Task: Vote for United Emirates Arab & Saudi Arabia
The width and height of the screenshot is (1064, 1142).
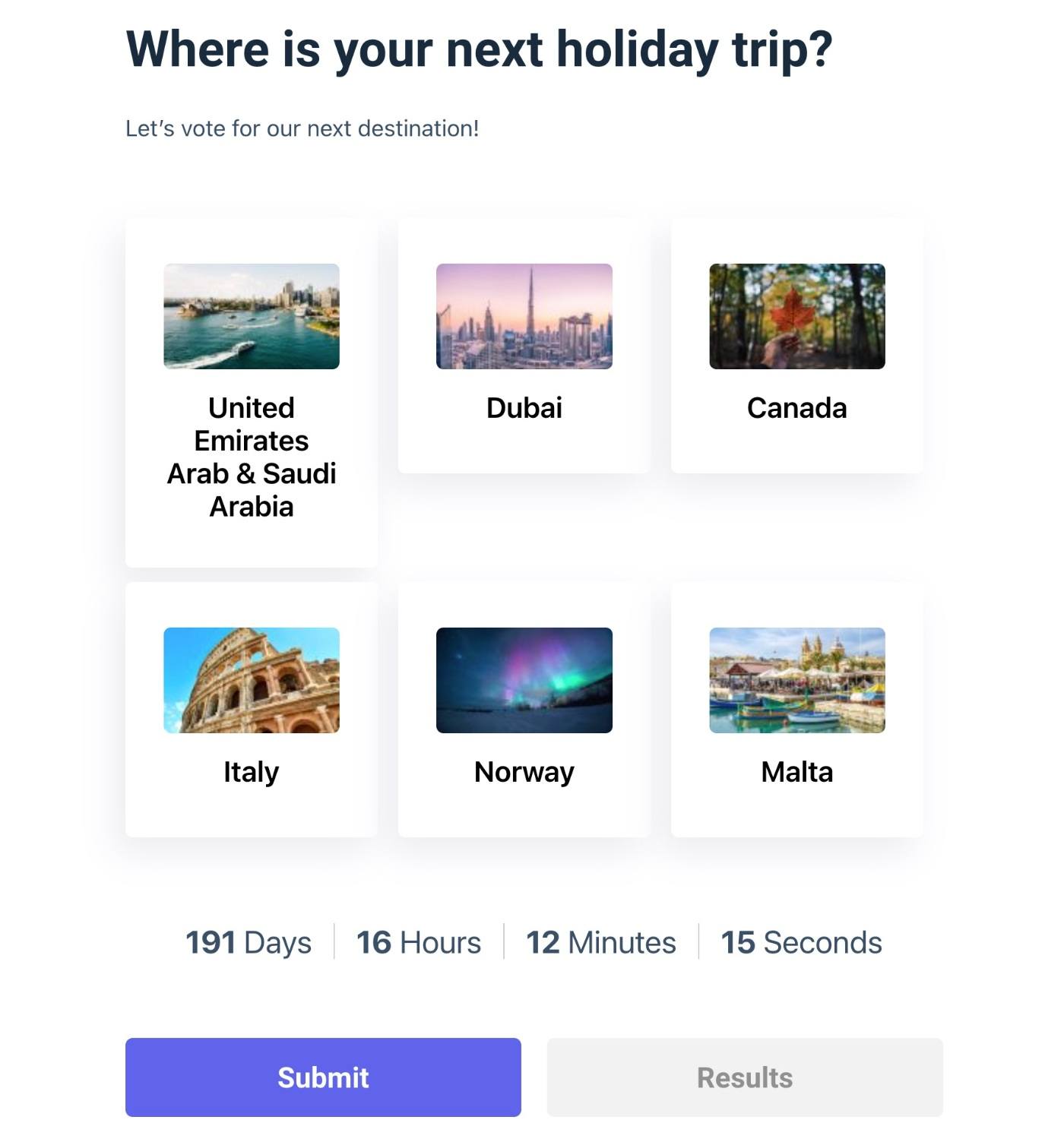Action: click(x=252, y=457)
